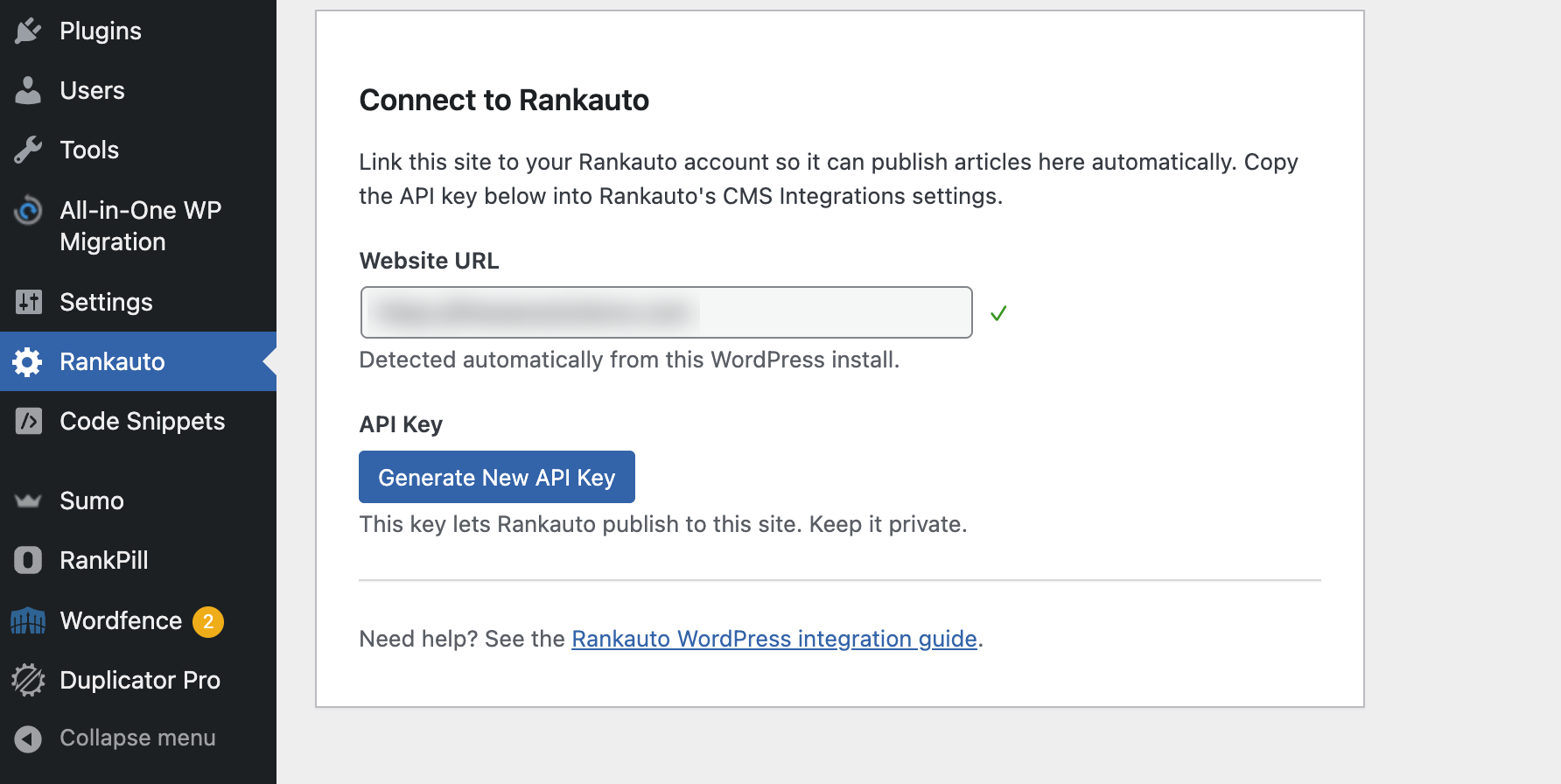Open the Wordfence menu item
Viewport: 1561px width, 784px height.
pos(138,620)
